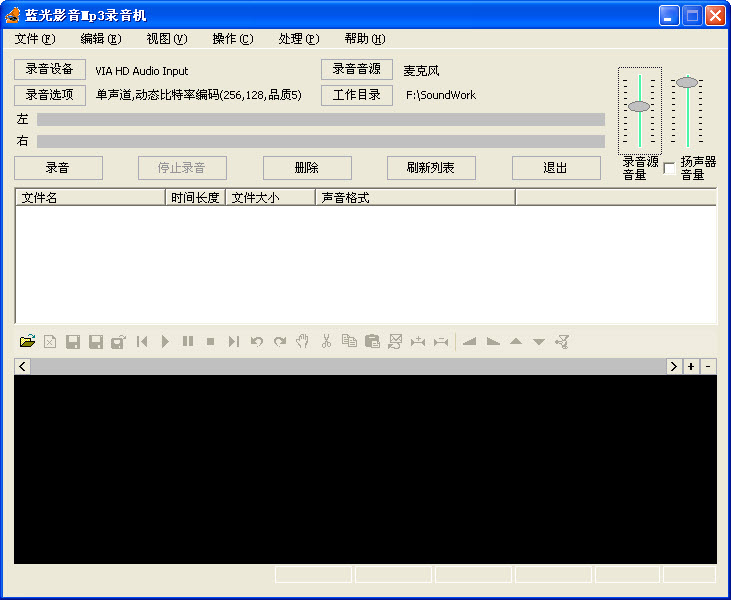The height and width of the screenshot is (600, 731).
Task: Close the 蓝光影音Mp3录音机 window
Action: 715,16
